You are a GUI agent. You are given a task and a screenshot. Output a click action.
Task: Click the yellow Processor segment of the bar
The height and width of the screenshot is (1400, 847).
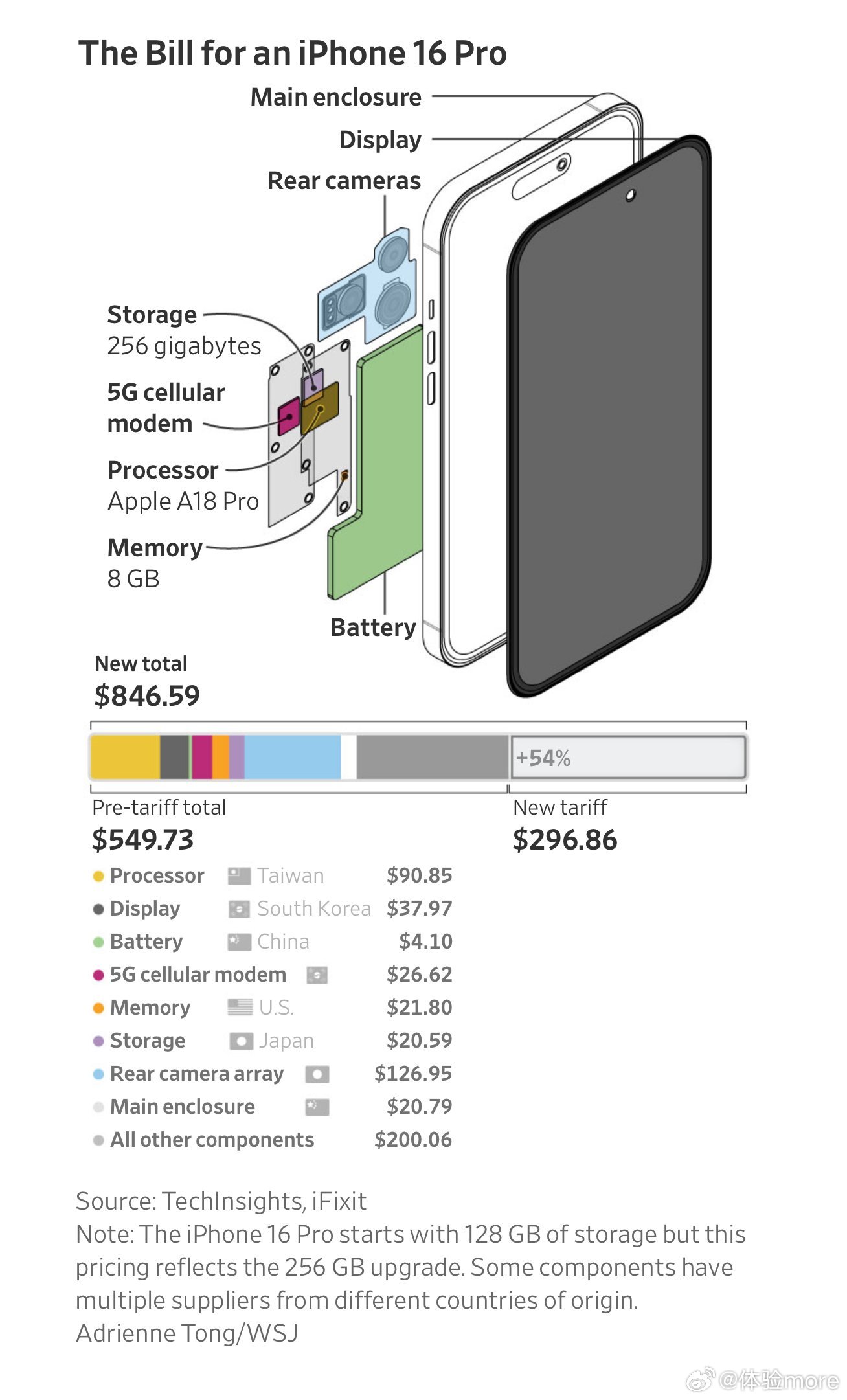(125, 757)
